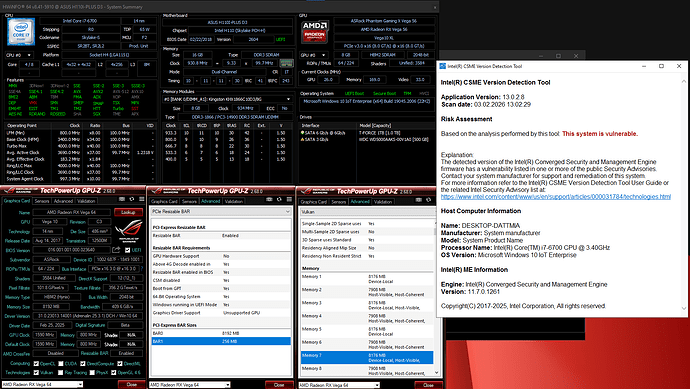Click refresh icon in middle GPU-Z window
Screen dimensions: 690x389
pyautogui.click(x=279, y=199)
